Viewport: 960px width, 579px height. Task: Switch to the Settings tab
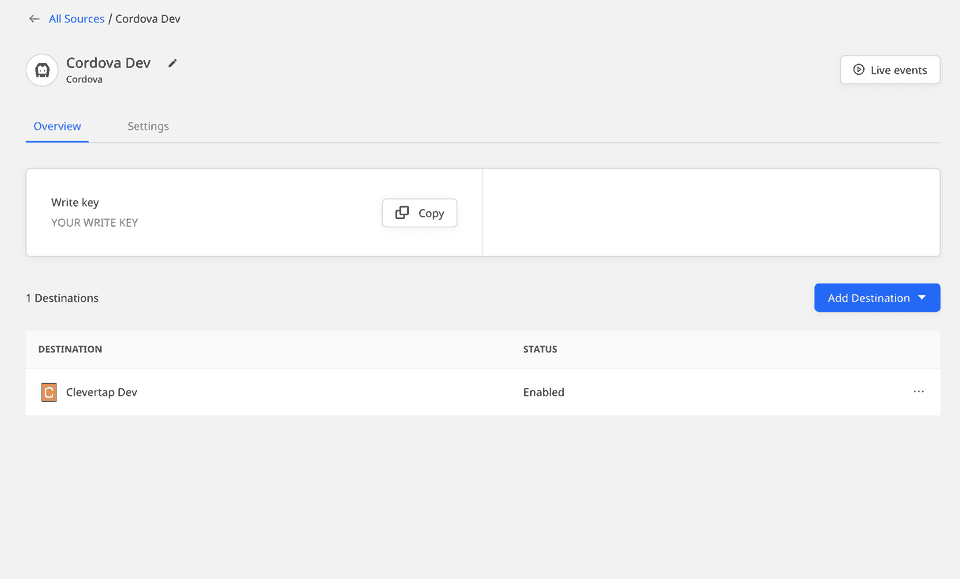(148, 126)
